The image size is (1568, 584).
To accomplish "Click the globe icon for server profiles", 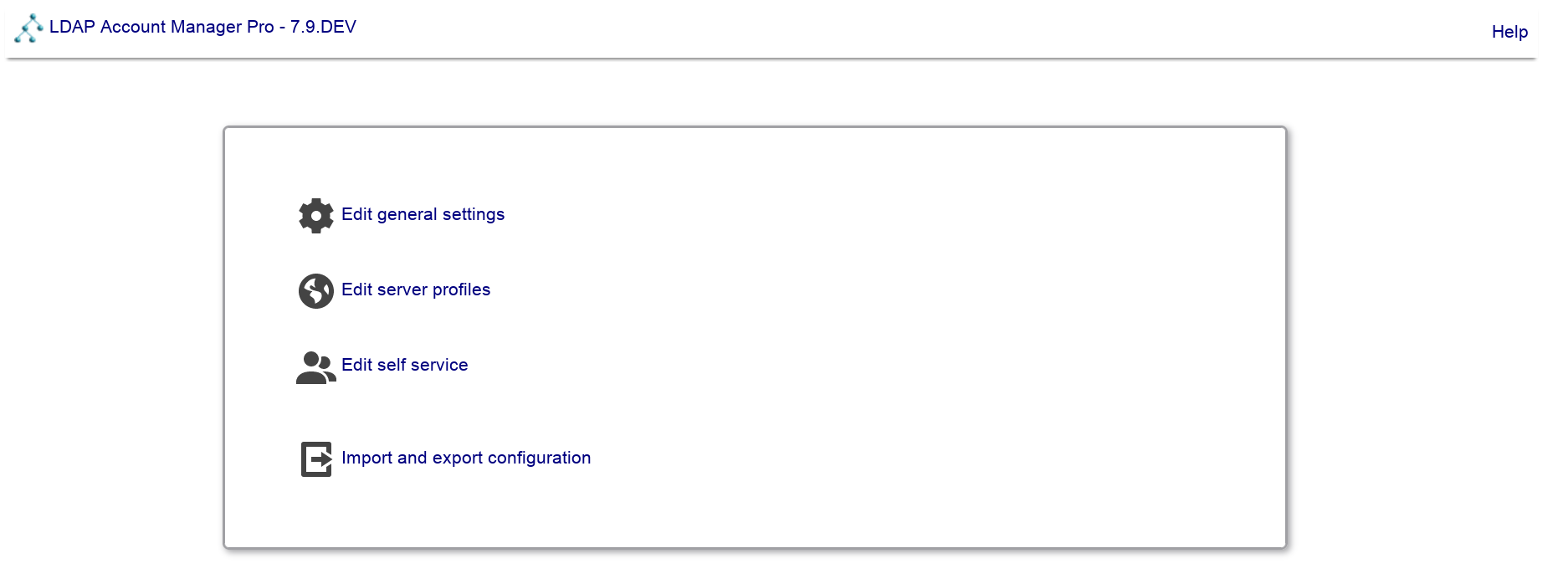I will tap(316, 291).
